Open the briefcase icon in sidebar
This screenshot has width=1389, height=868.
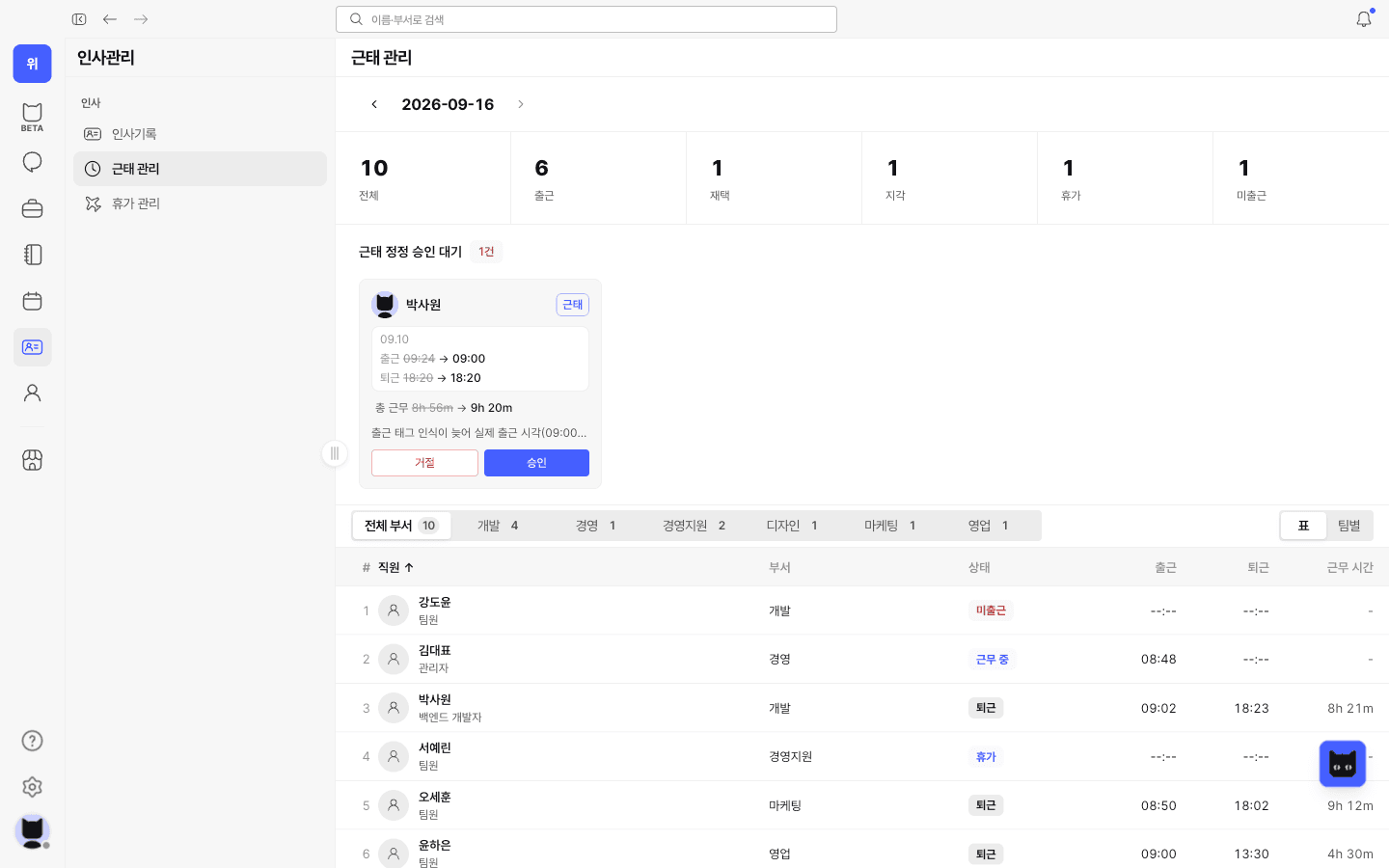click(x=32, y=208)
